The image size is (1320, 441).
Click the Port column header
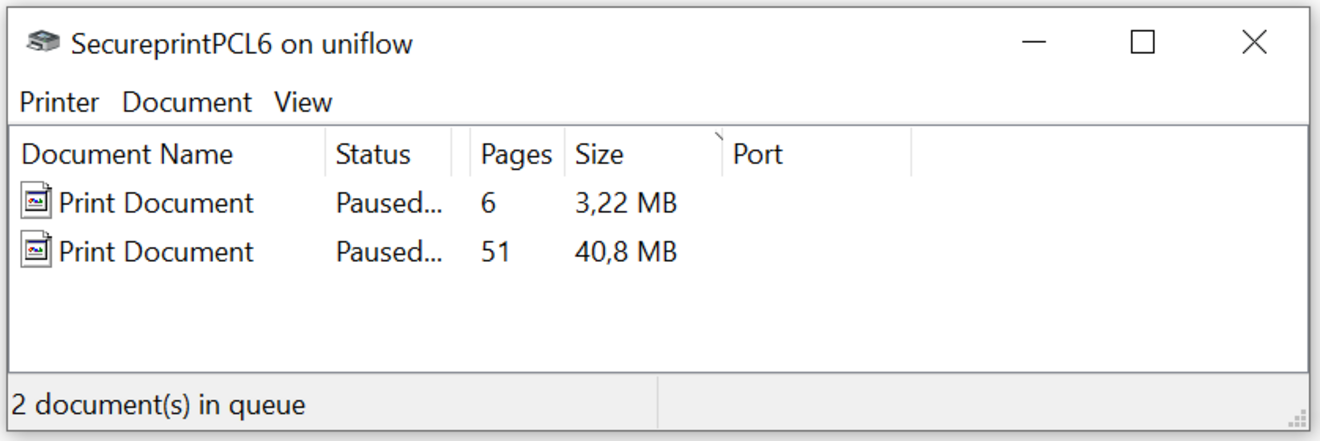(x=758, y=154)
